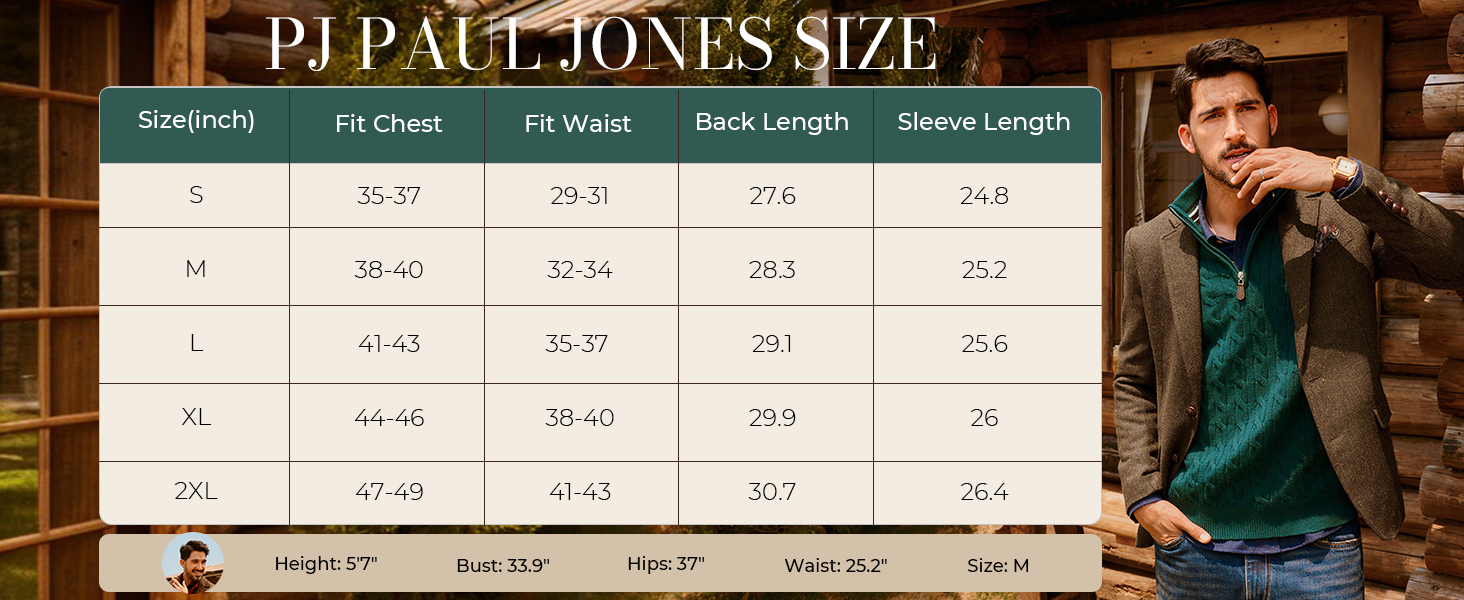Click the model avatar thumbnail in footer
The width and height of the screenshot is (1464, 600).
[192, 564]
